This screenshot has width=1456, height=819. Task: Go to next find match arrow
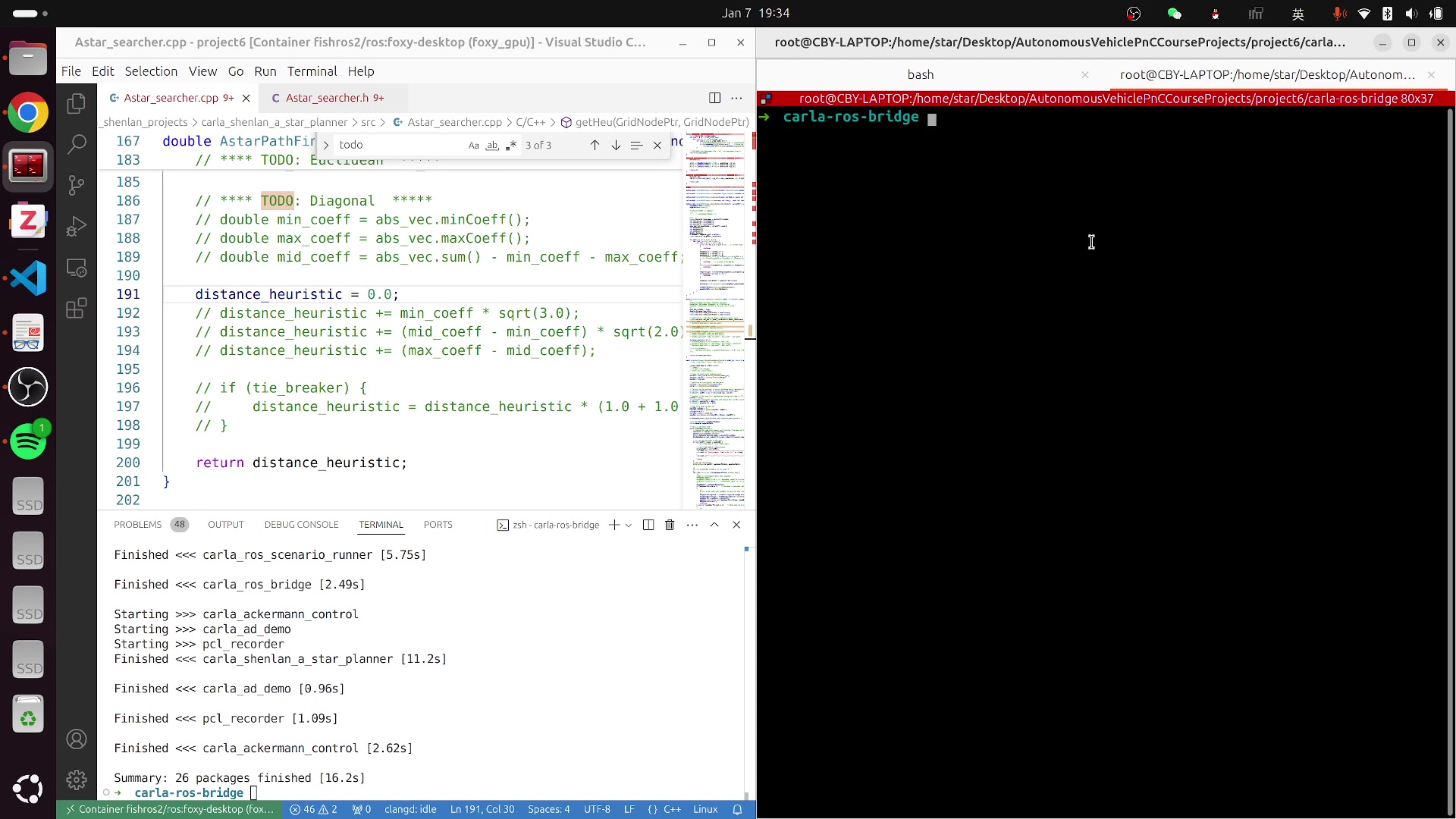(616, 145)
